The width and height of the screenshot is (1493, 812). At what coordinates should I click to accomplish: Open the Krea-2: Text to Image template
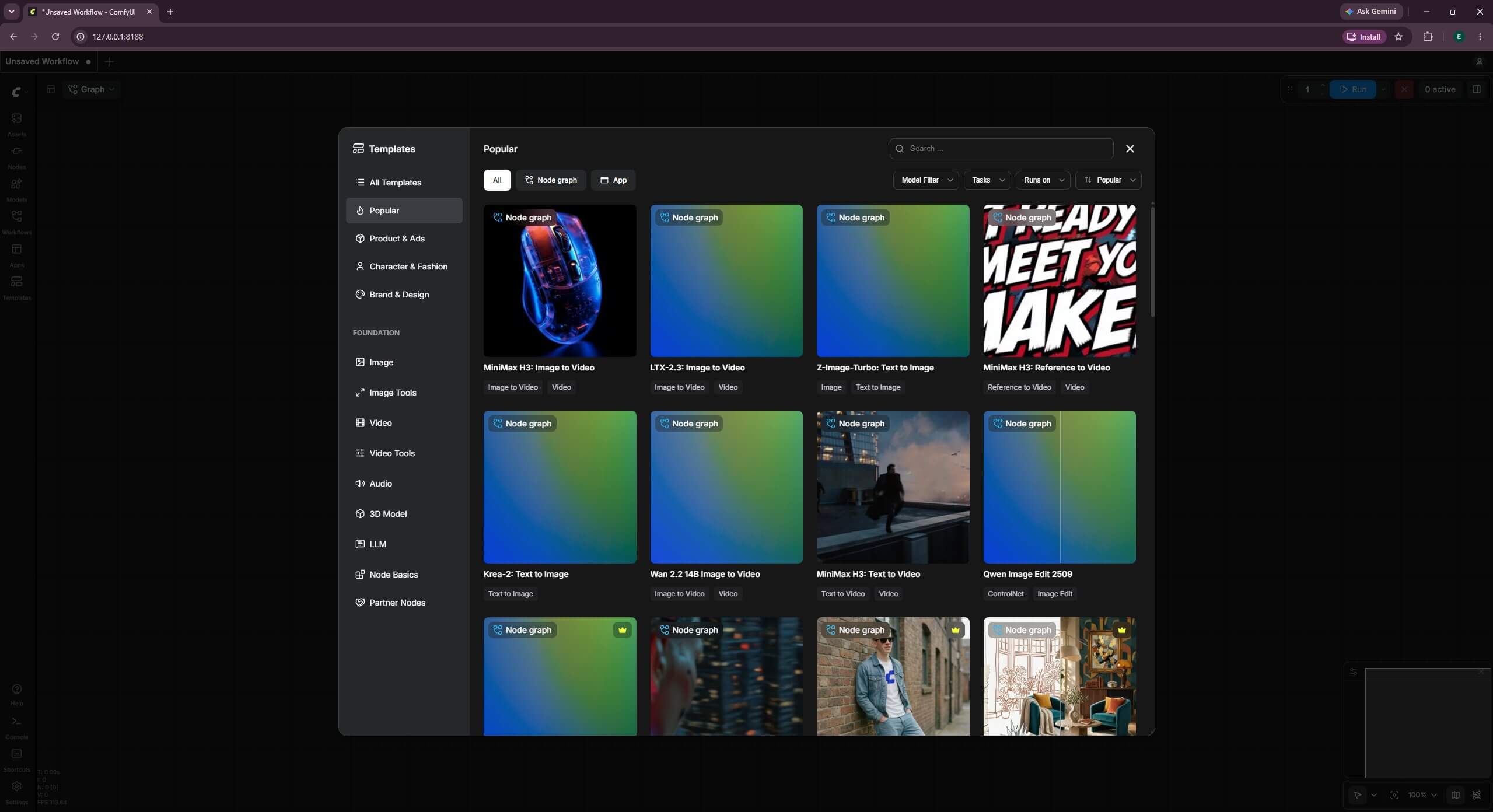click(560, 487)
